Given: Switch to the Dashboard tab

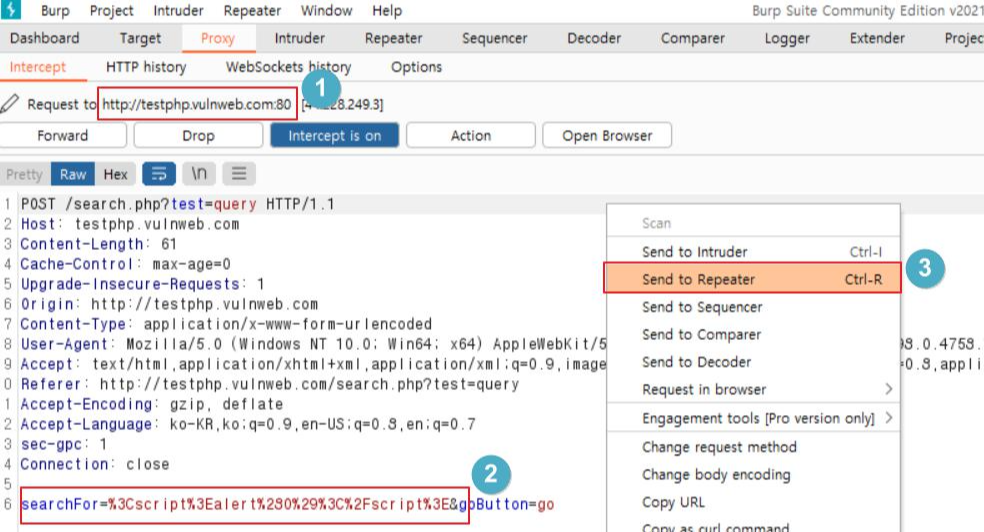Looking at the screenshot, I should (45, 38).
